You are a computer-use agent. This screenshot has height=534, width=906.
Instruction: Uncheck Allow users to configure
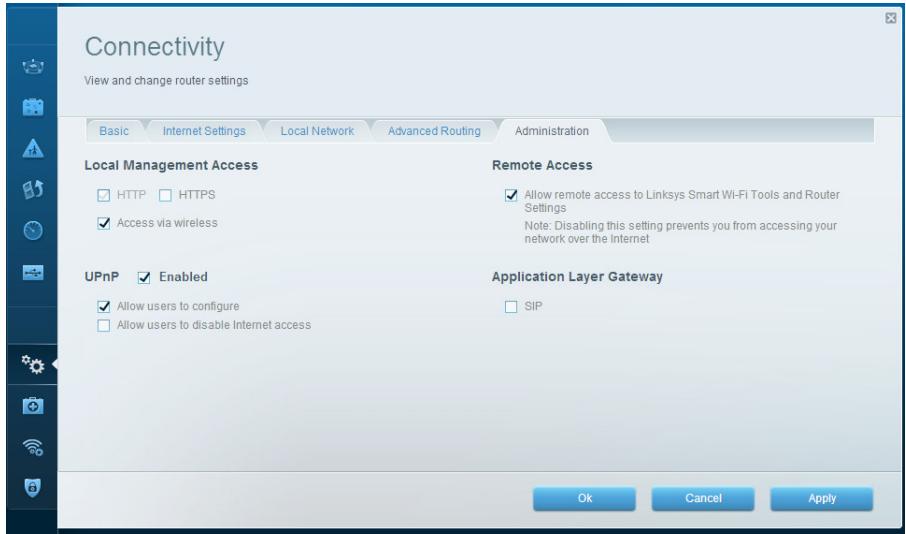pyautogui.click(x=103, y=307)
